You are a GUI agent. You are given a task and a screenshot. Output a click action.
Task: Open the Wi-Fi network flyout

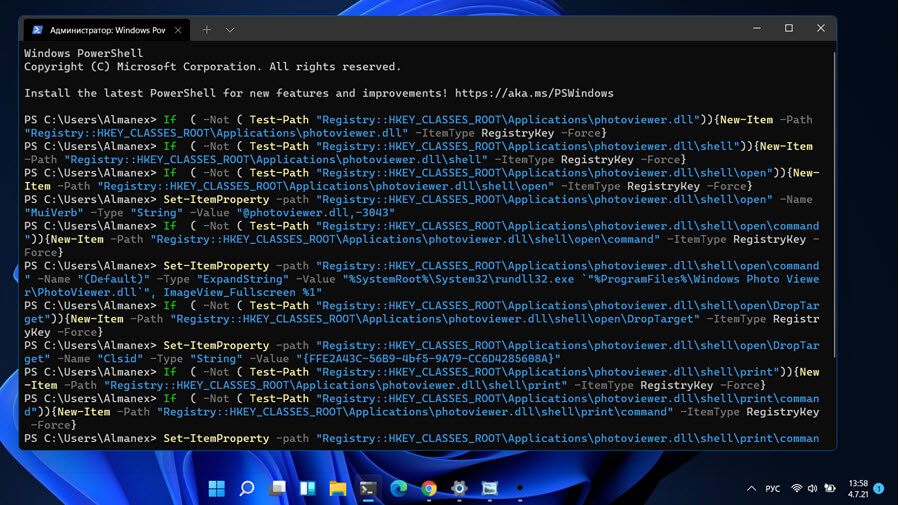point(796,489)
